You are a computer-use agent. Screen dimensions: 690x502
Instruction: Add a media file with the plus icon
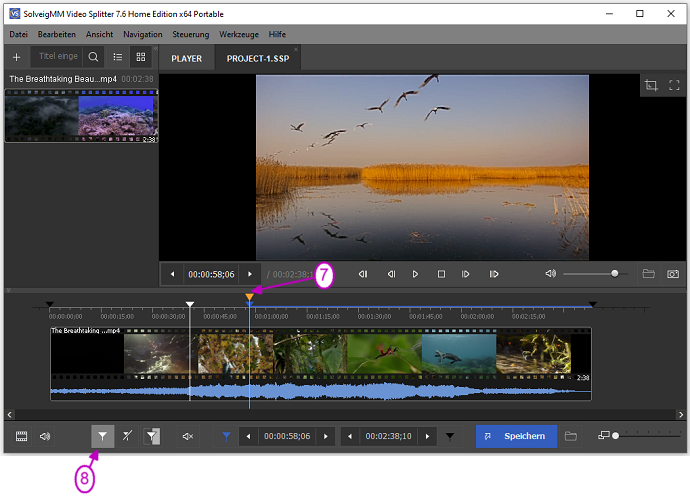tap(17, 57)
